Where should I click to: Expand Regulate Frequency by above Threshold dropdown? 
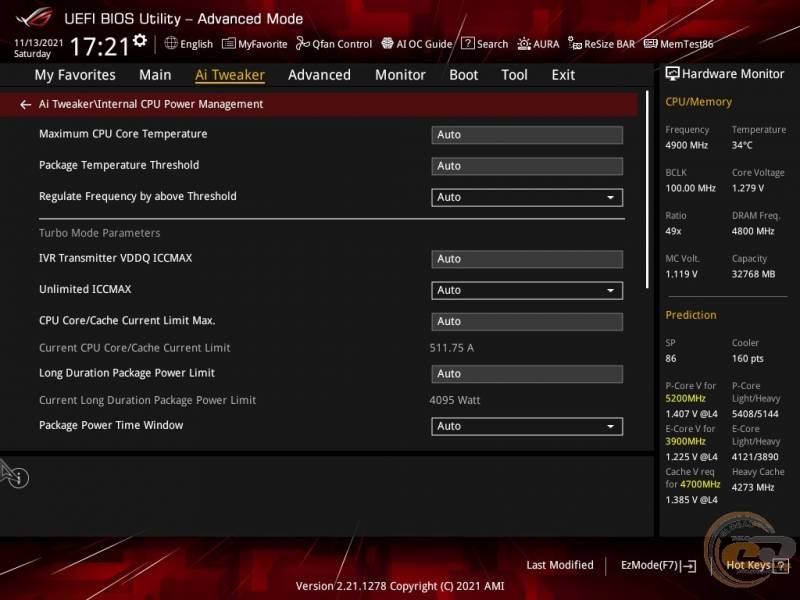[x=527, y=197]
